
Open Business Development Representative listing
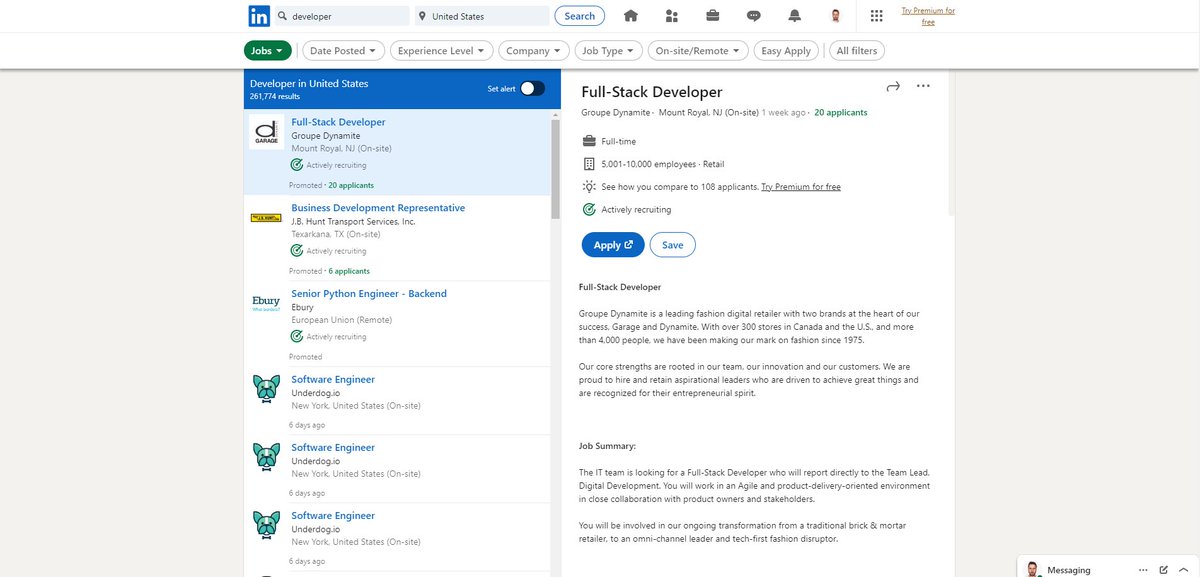(x=378, y=208)
